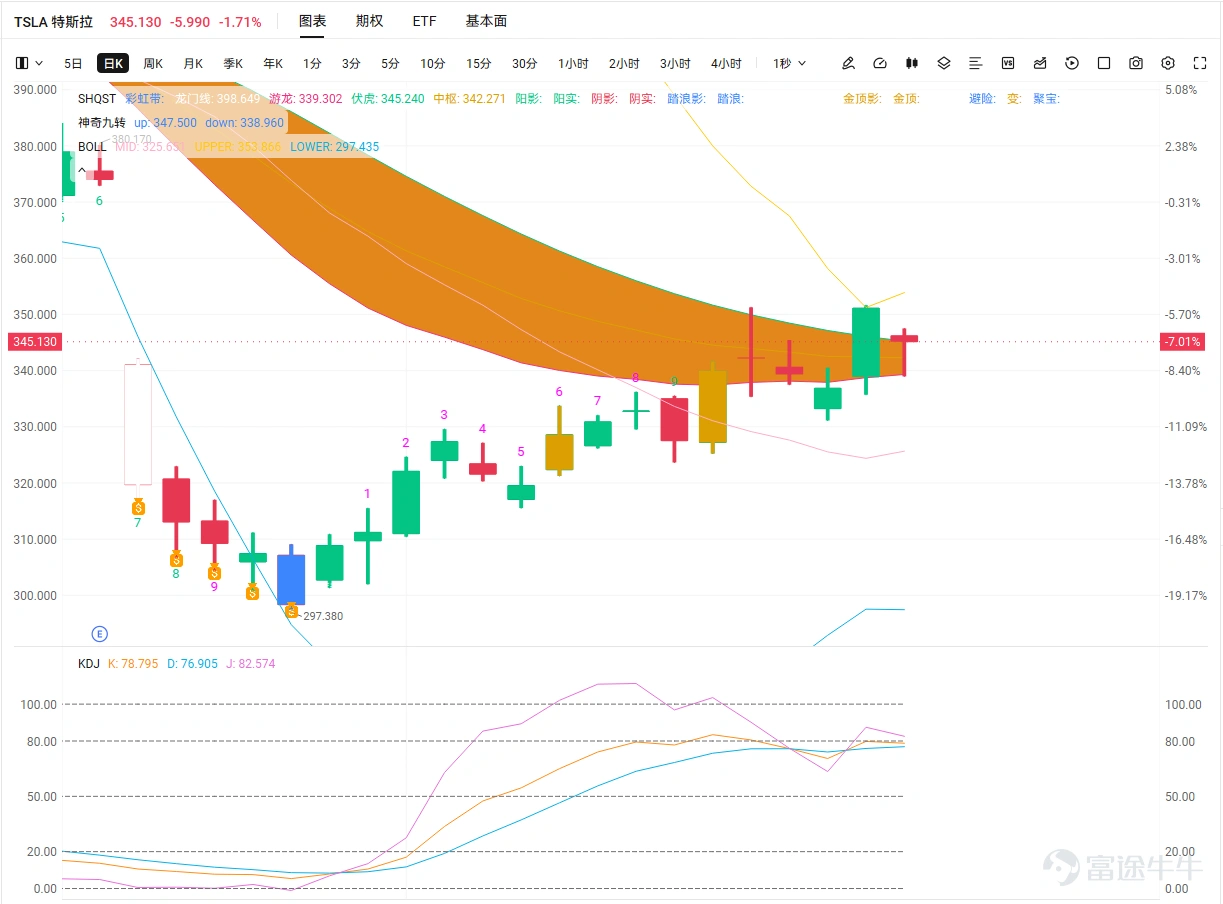Click the KDJ indicator label
The width and height of the screenshot is (1223, 904).
pos(89,663)
